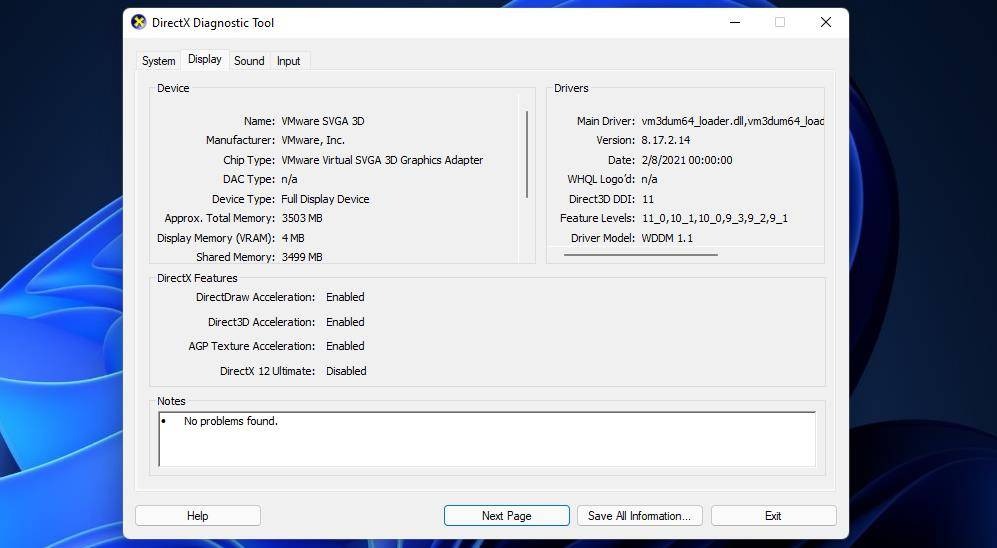The height and width of the screenshot is (548, 997).
Task: Click Save All Information button
Action: click(639, 516)
